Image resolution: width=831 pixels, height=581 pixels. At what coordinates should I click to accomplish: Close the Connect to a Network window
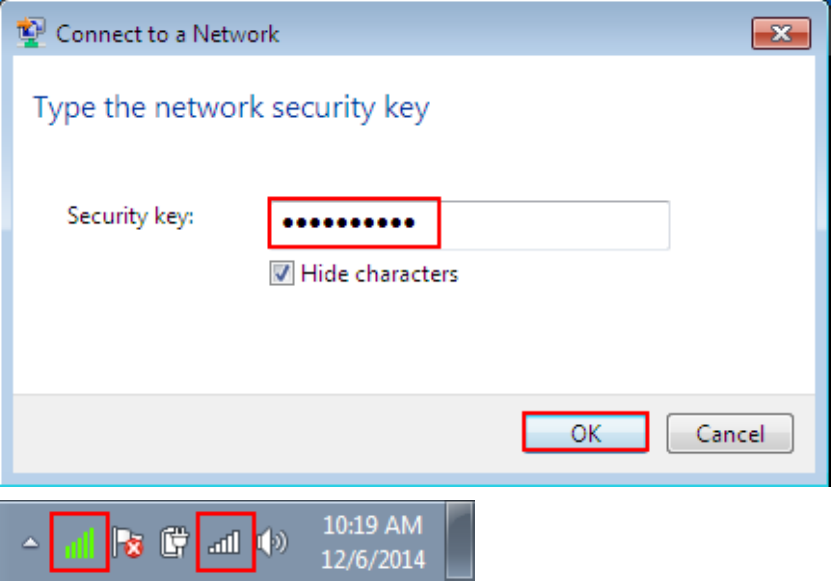tap(781, 33)
